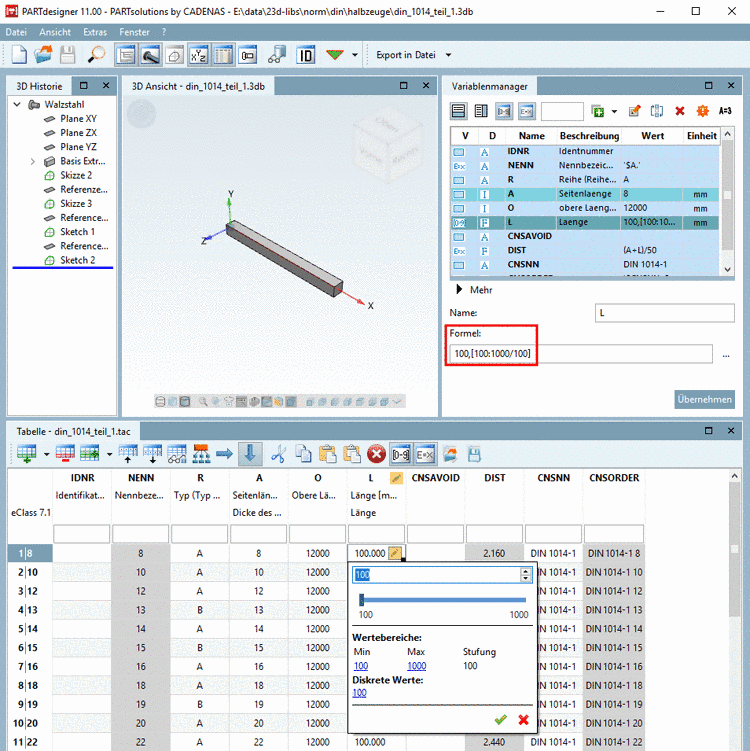Open the Fenster menu
This screenshot has height=751, width=750.
(134, 32)
